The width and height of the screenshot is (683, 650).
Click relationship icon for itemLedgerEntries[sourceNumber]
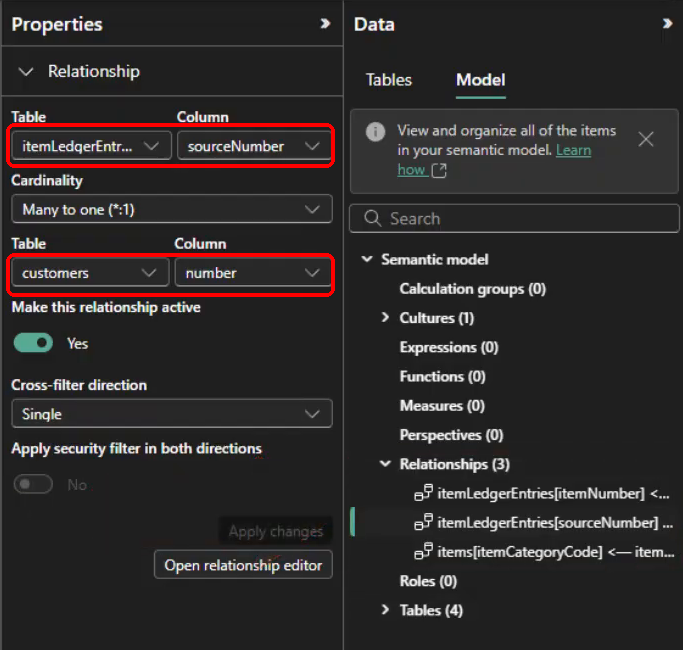(x=423, y=522)
